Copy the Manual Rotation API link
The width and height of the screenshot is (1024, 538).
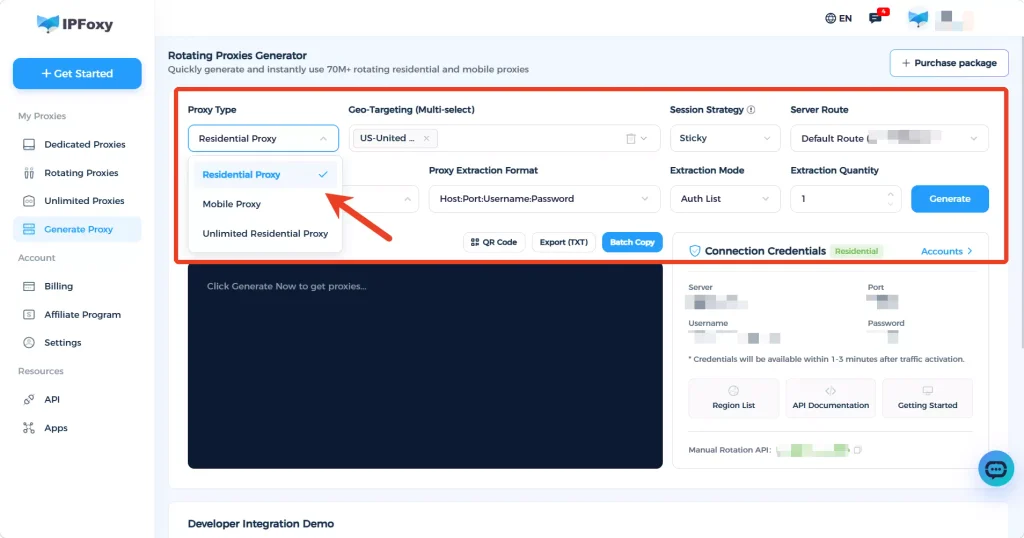[858, 450]
